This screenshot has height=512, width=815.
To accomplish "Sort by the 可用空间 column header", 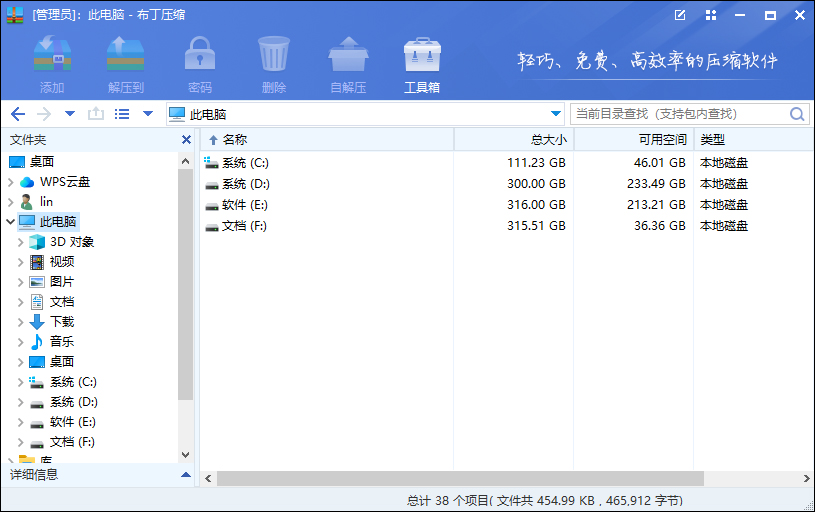I will pyautogui.click(x=634, y=139).
